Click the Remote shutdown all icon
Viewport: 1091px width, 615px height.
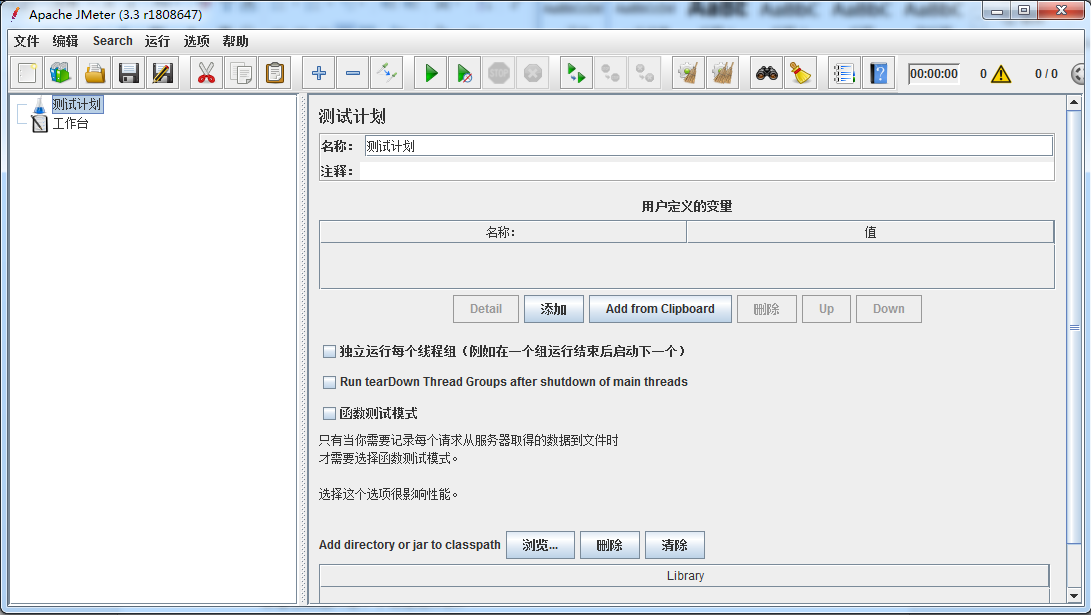pos(644,72)
